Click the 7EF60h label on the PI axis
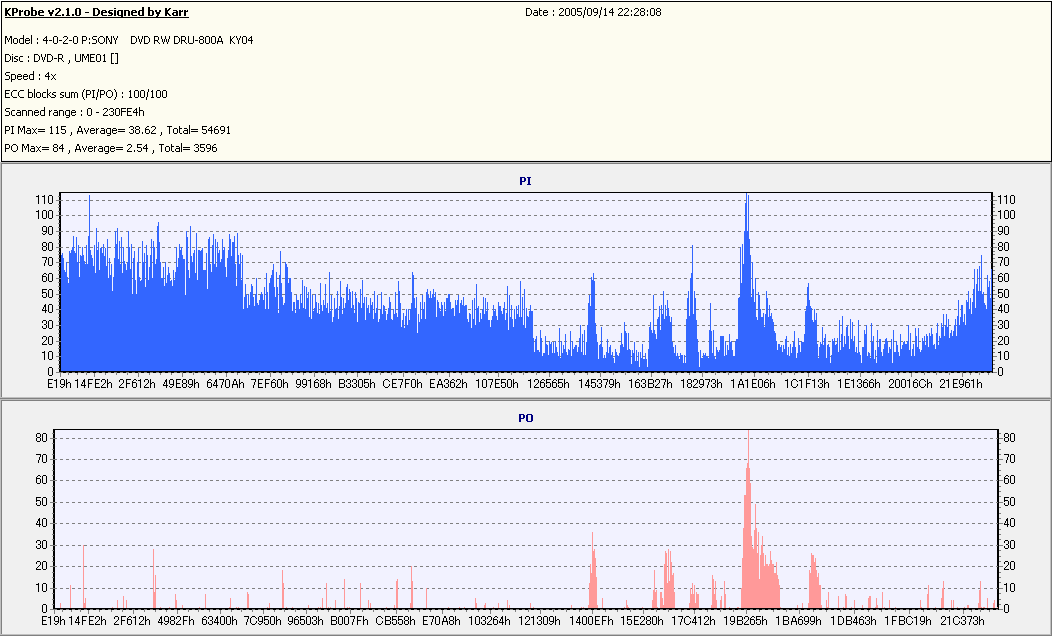 [x=270, y=384]
